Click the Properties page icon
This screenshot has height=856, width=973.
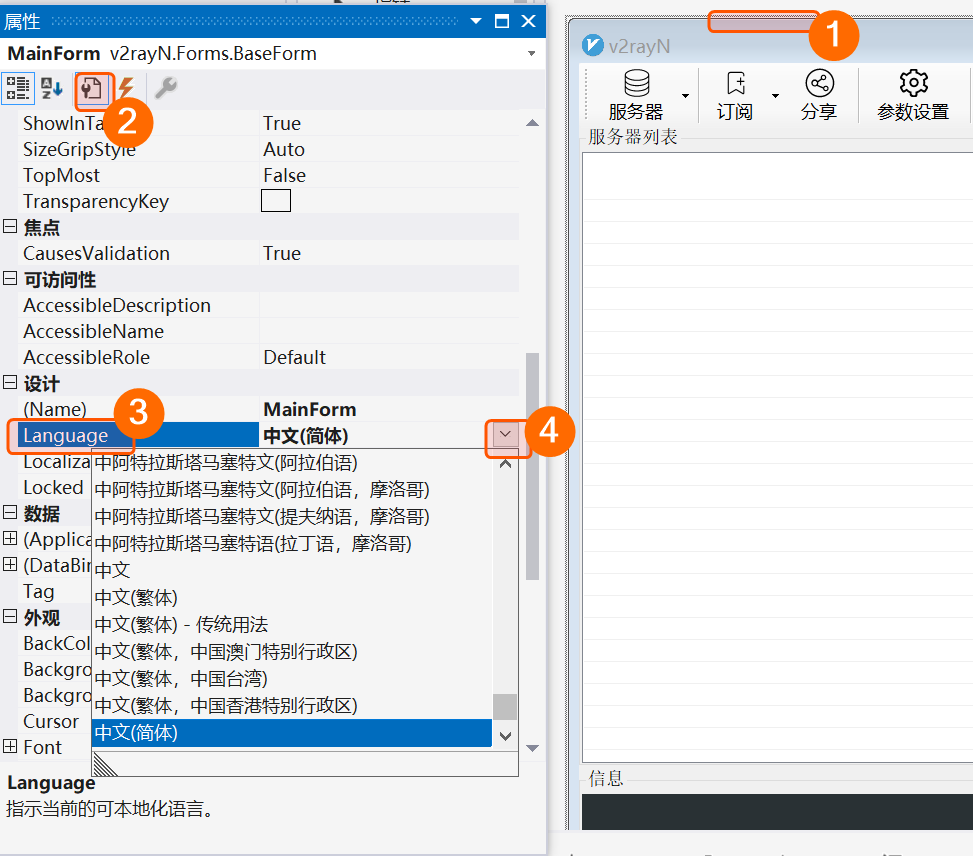tap(92, 90)
